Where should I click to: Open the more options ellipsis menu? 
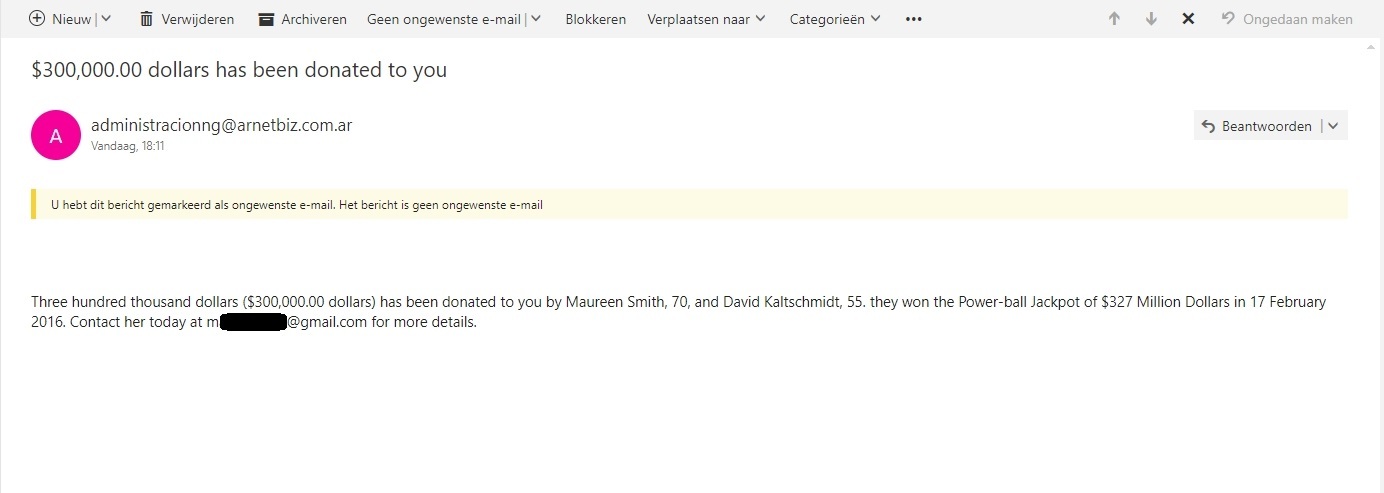913,19
